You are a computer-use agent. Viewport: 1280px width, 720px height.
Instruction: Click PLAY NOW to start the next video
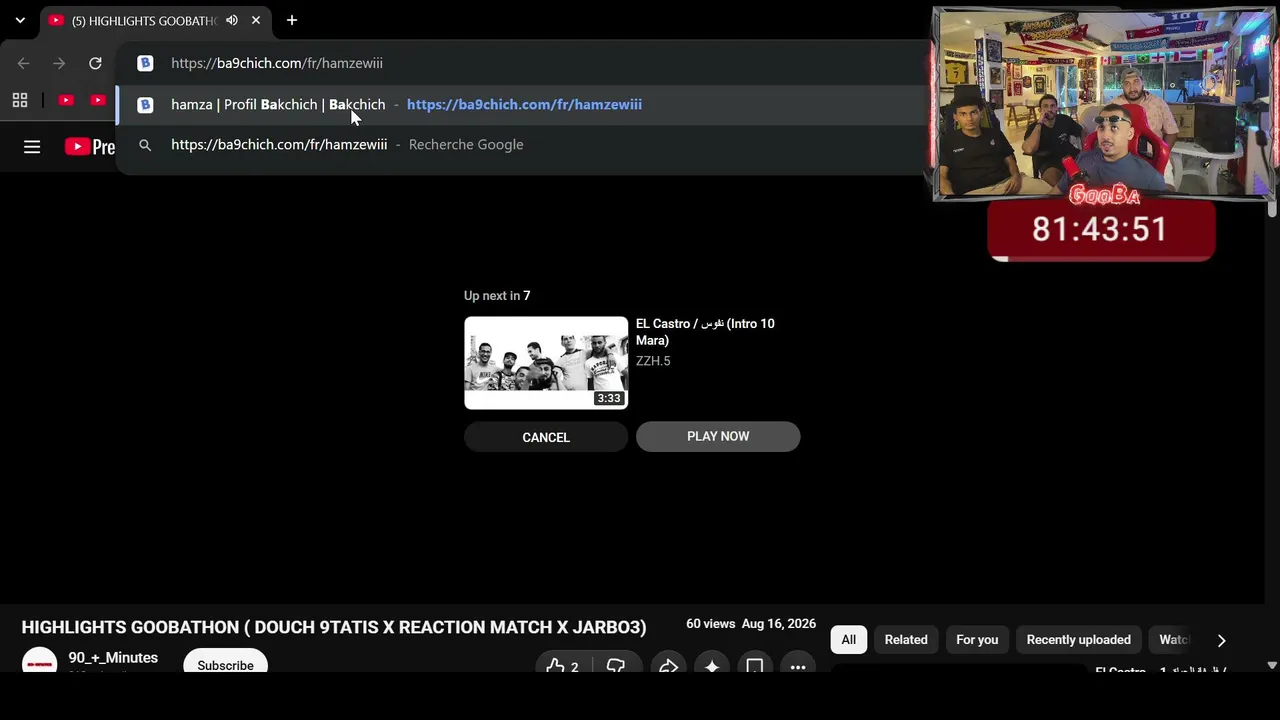[718, 436]
